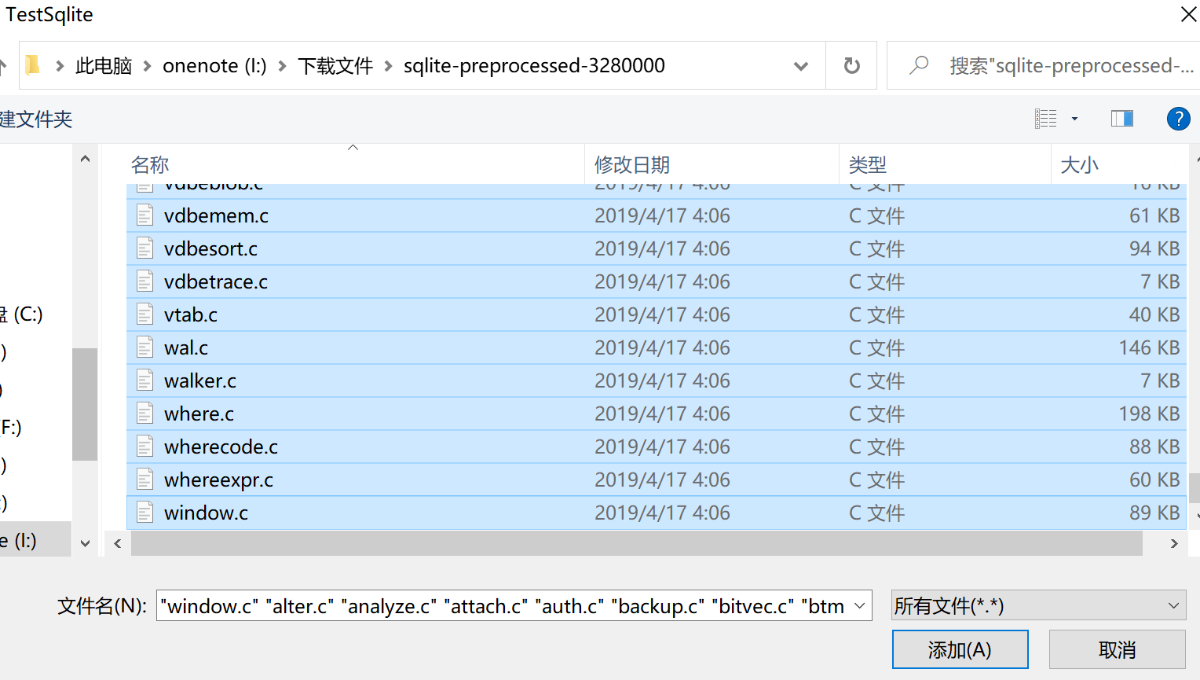Click horizontal scrollbar left arrow

(117, 543)
